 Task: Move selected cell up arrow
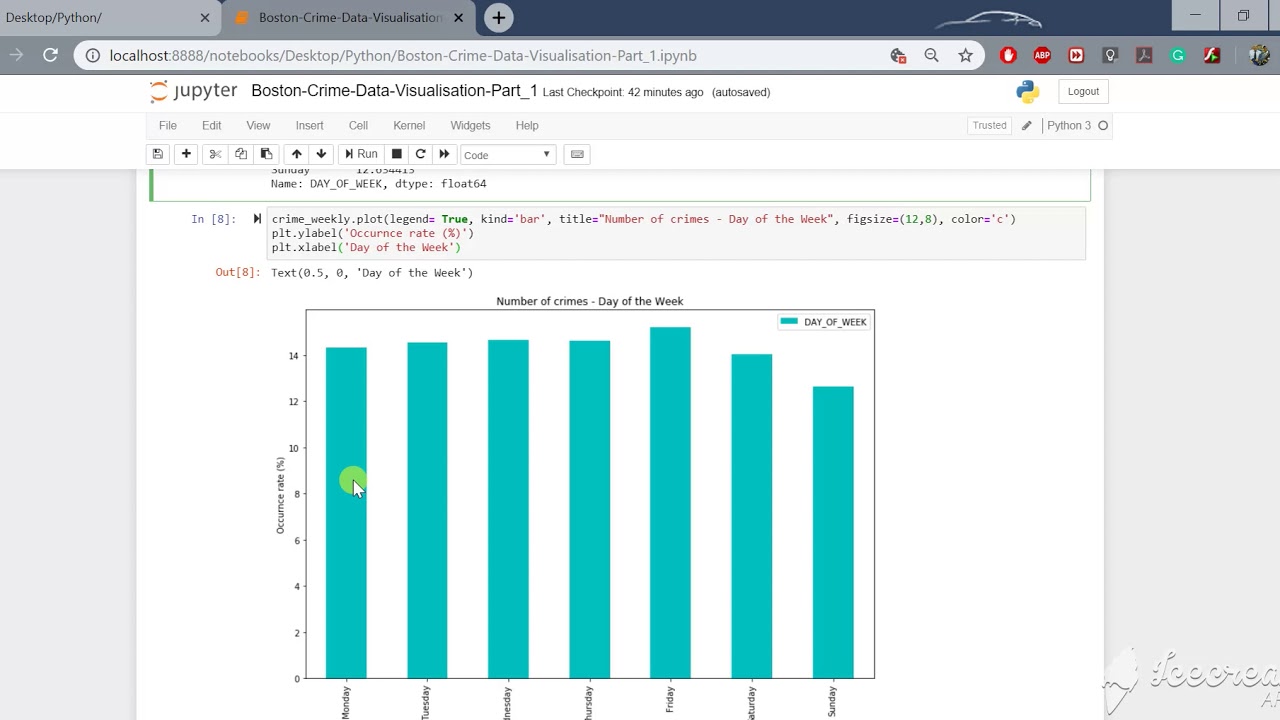click(x=296, y=154)
